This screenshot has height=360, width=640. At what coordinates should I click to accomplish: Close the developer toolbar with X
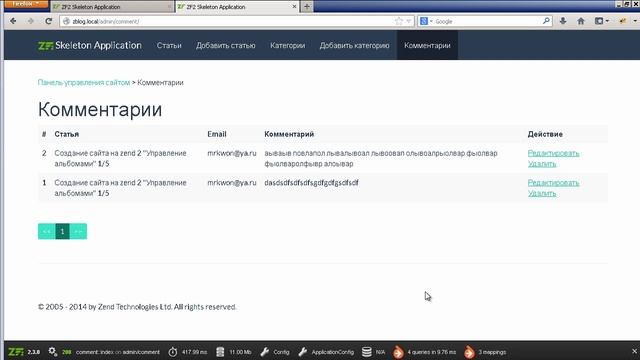(x=634, y=351)
